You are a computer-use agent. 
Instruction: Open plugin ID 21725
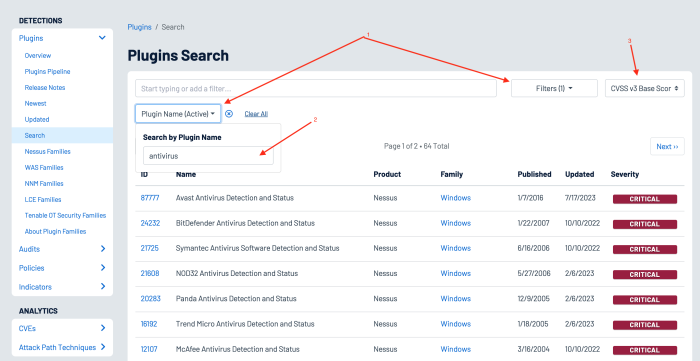tap(150, 248)
